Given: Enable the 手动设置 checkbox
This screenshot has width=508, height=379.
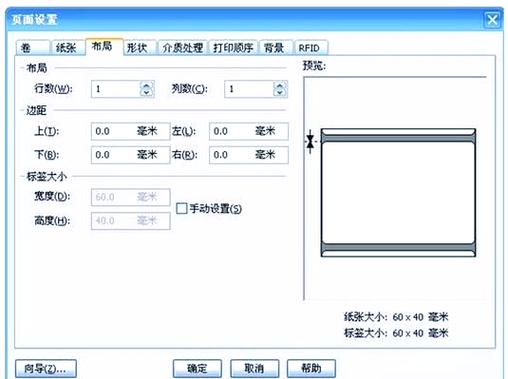Looking at the screenshot, I should (182, 209).
